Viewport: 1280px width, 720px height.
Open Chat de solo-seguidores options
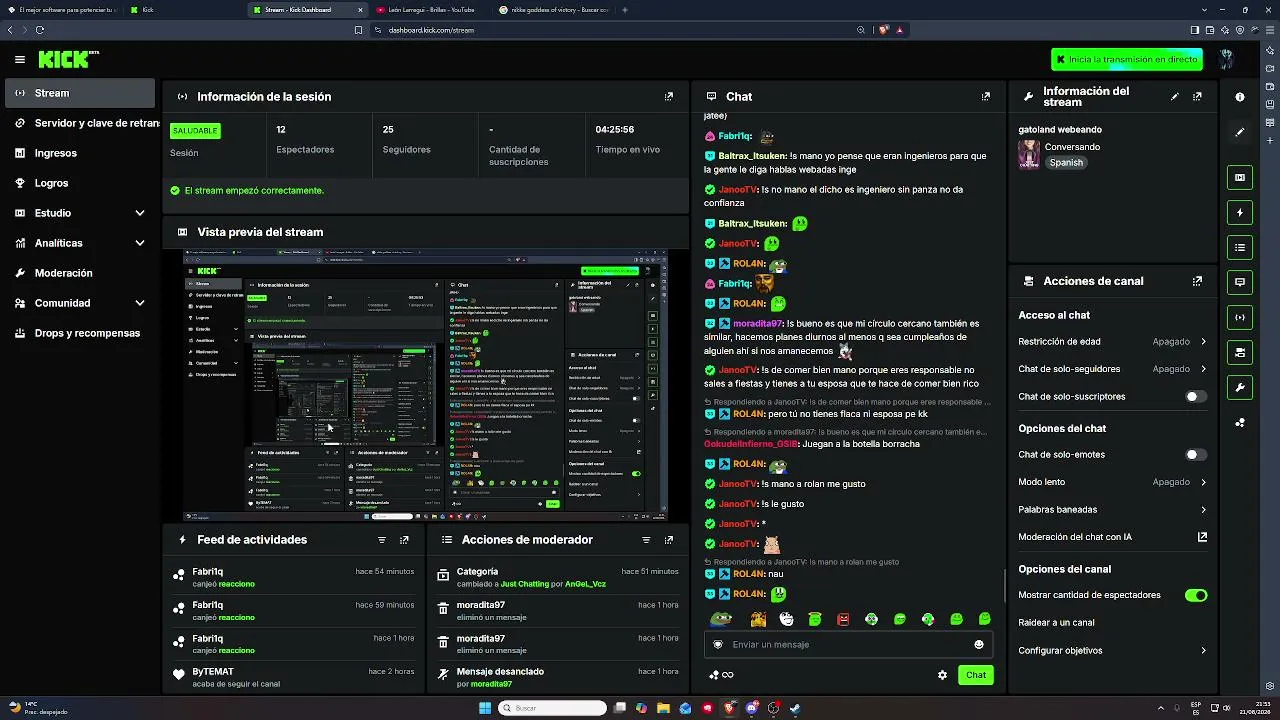click(x=1112, y=369)
